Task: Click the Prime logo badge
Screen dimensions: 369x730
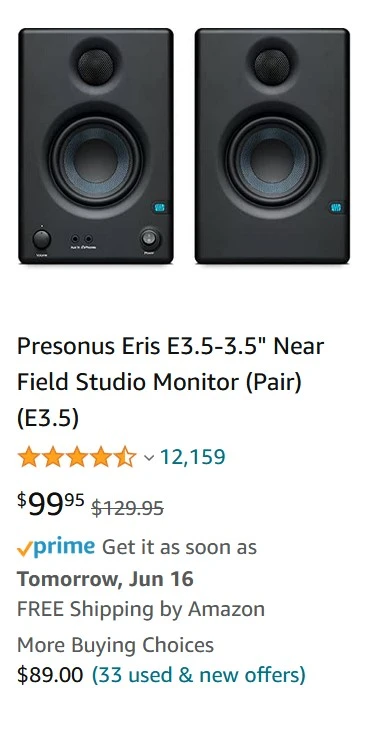Action: 64,547
